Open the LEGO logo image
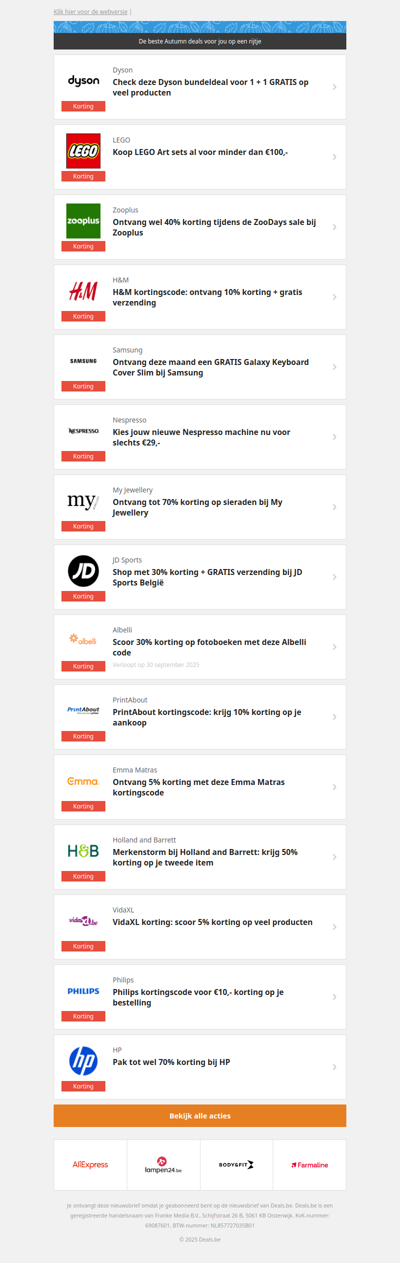 pyautogui.click(x=83, y=150)
